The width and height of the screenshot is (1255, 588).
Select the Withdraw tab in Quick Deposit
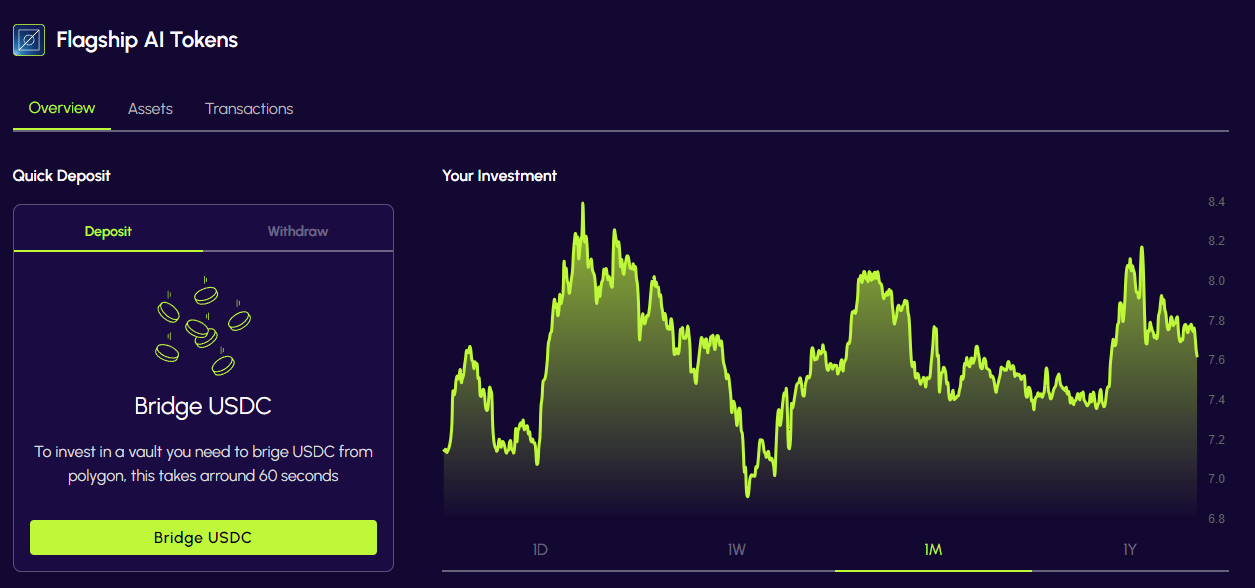tap(298, 231)
